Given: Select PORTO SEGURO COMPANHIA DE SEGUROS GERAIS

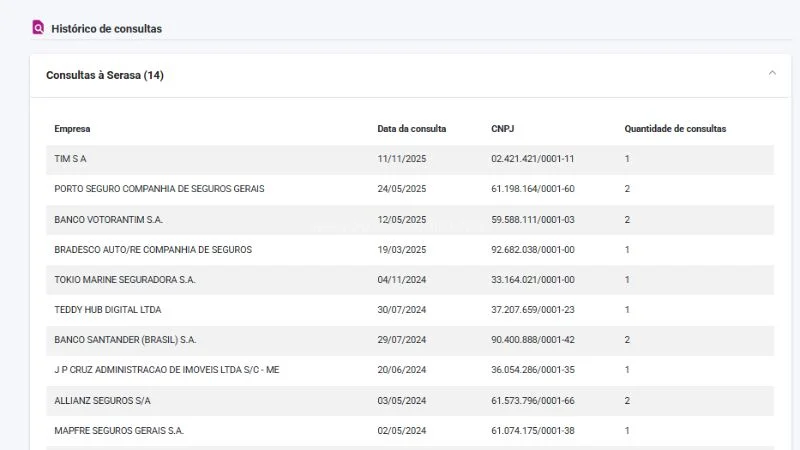Looking at the screenshot, I should pos(159,189).
